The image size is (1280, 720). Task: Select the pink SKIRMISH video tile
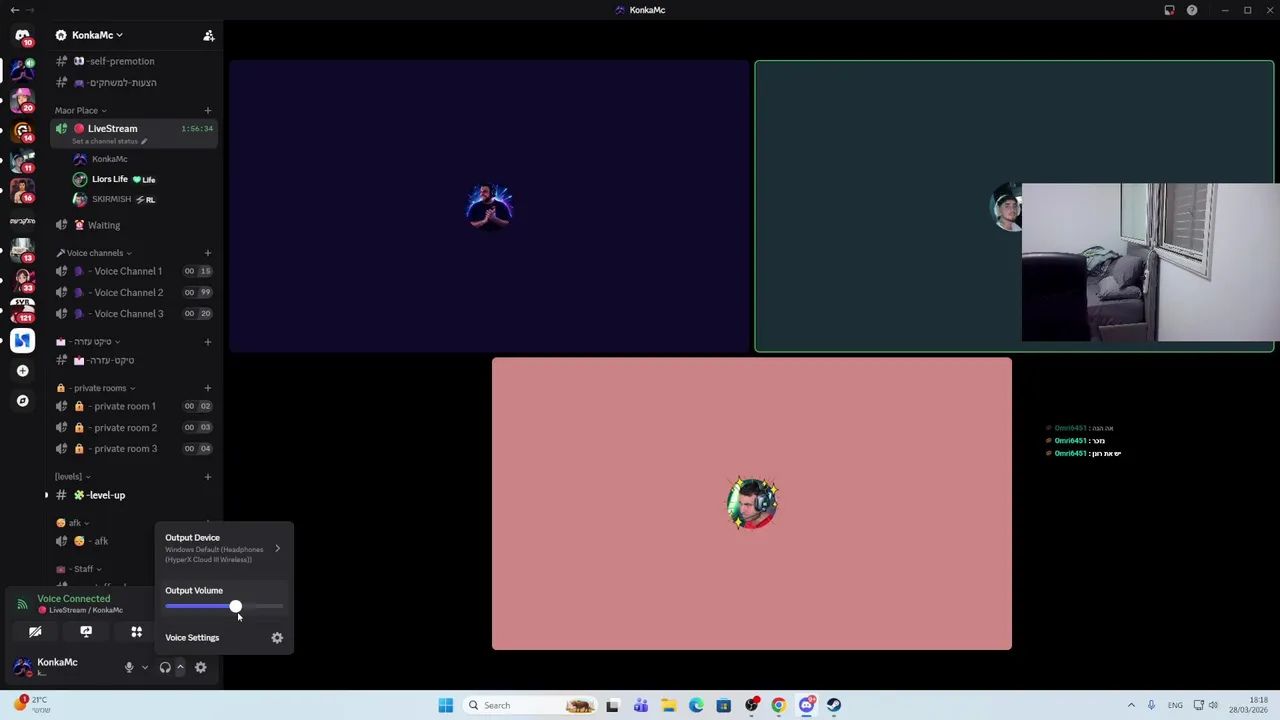[x=752, y=504]
